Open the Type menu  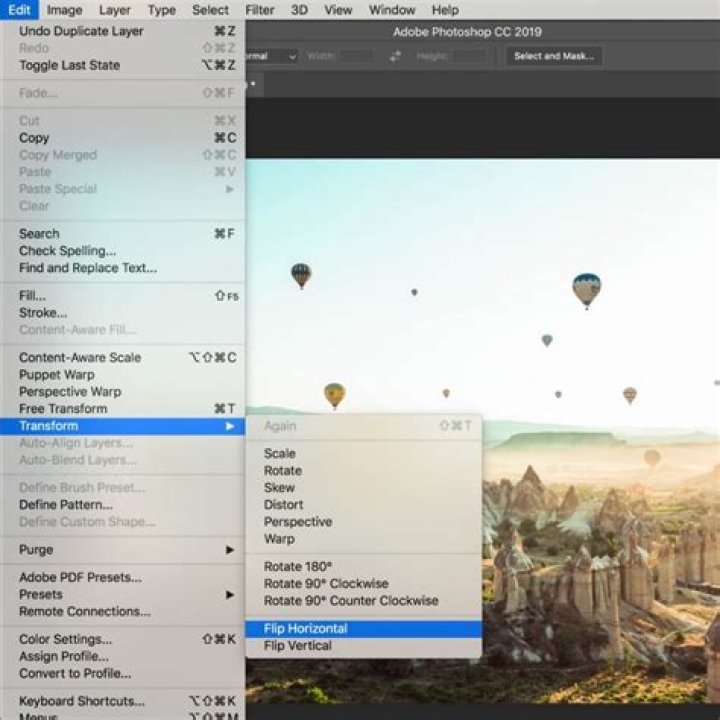click(162, 10)
